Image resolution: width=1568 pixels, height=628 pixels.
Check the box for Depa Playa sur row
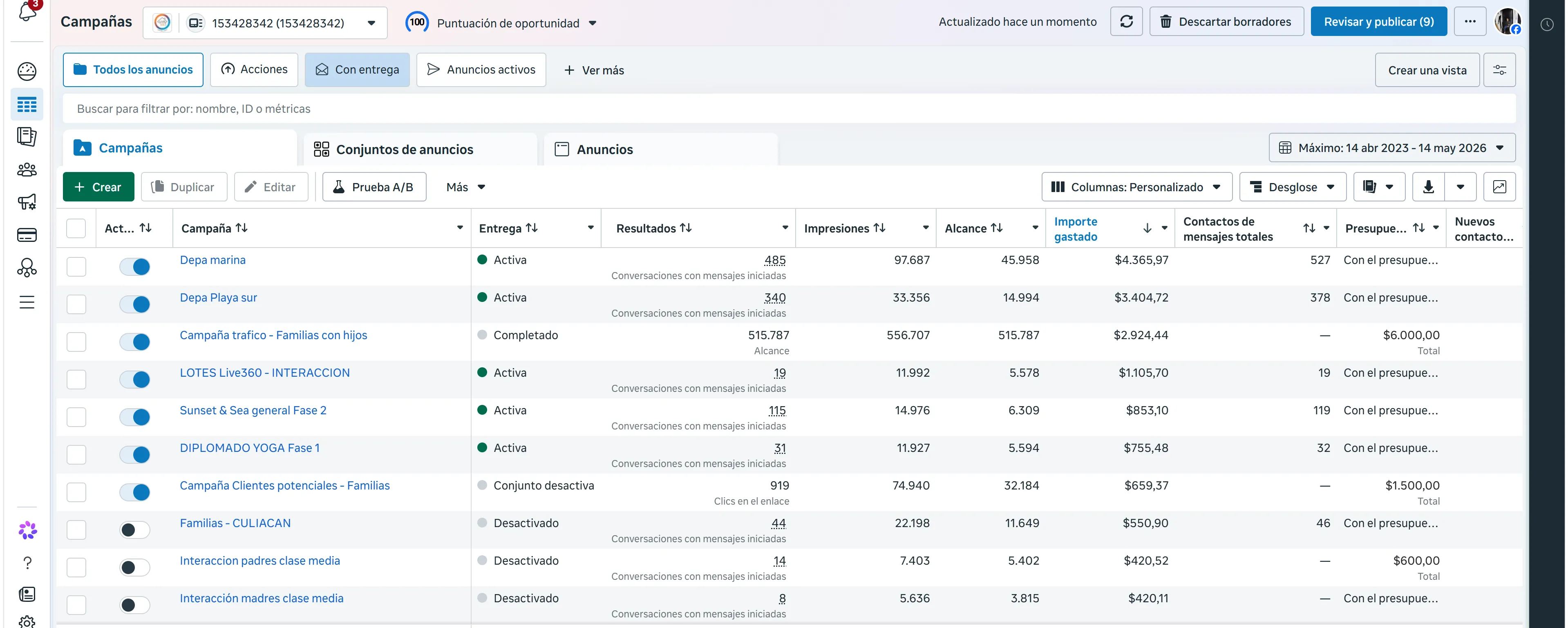point(76,304)
